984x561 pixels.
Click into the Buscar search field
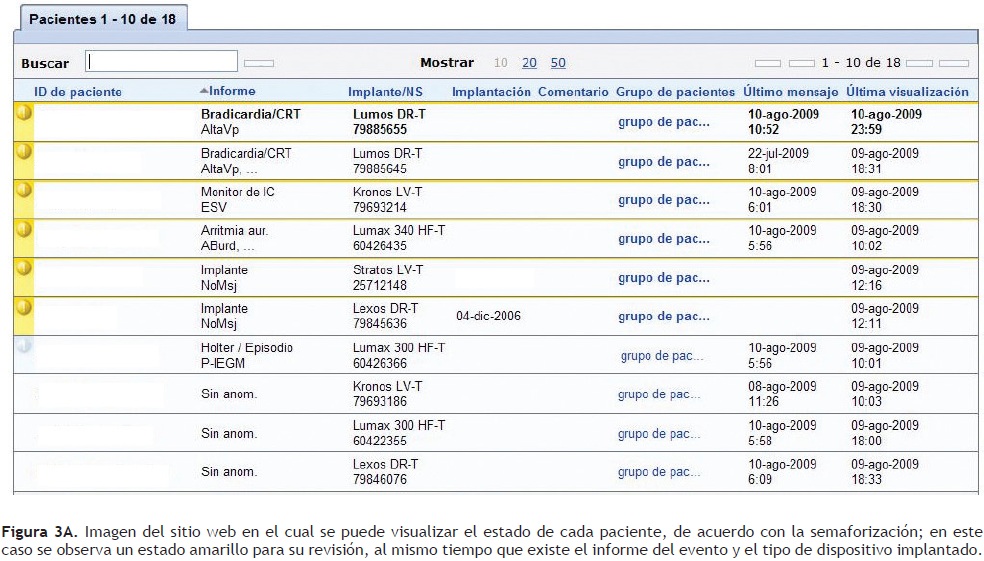(x=162, y=62)
